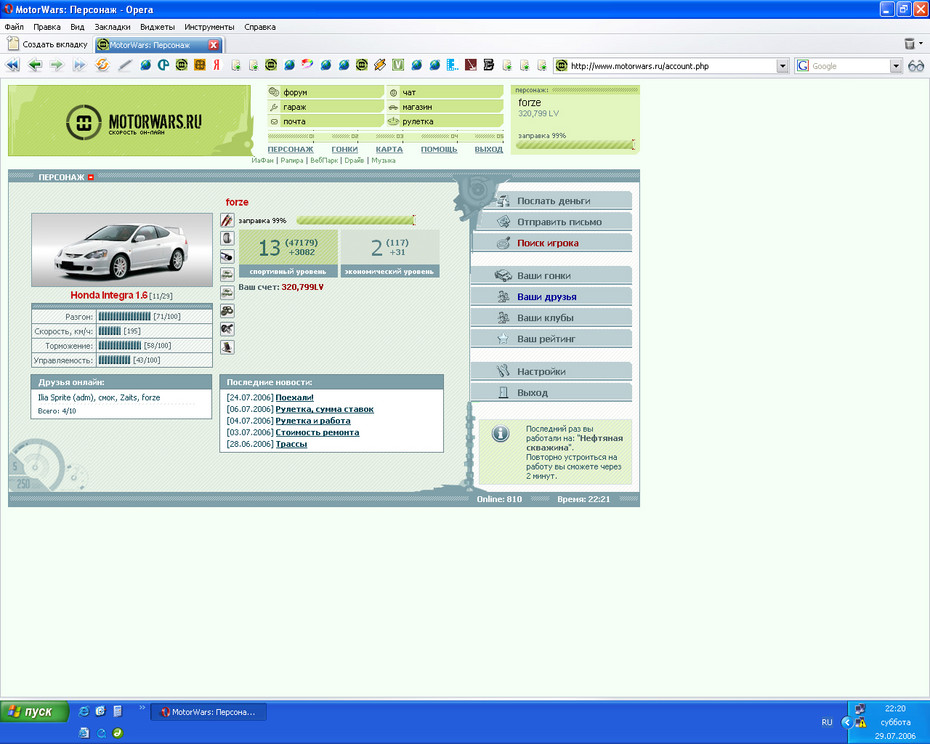Open the Закладки menu

pos(111,27)
